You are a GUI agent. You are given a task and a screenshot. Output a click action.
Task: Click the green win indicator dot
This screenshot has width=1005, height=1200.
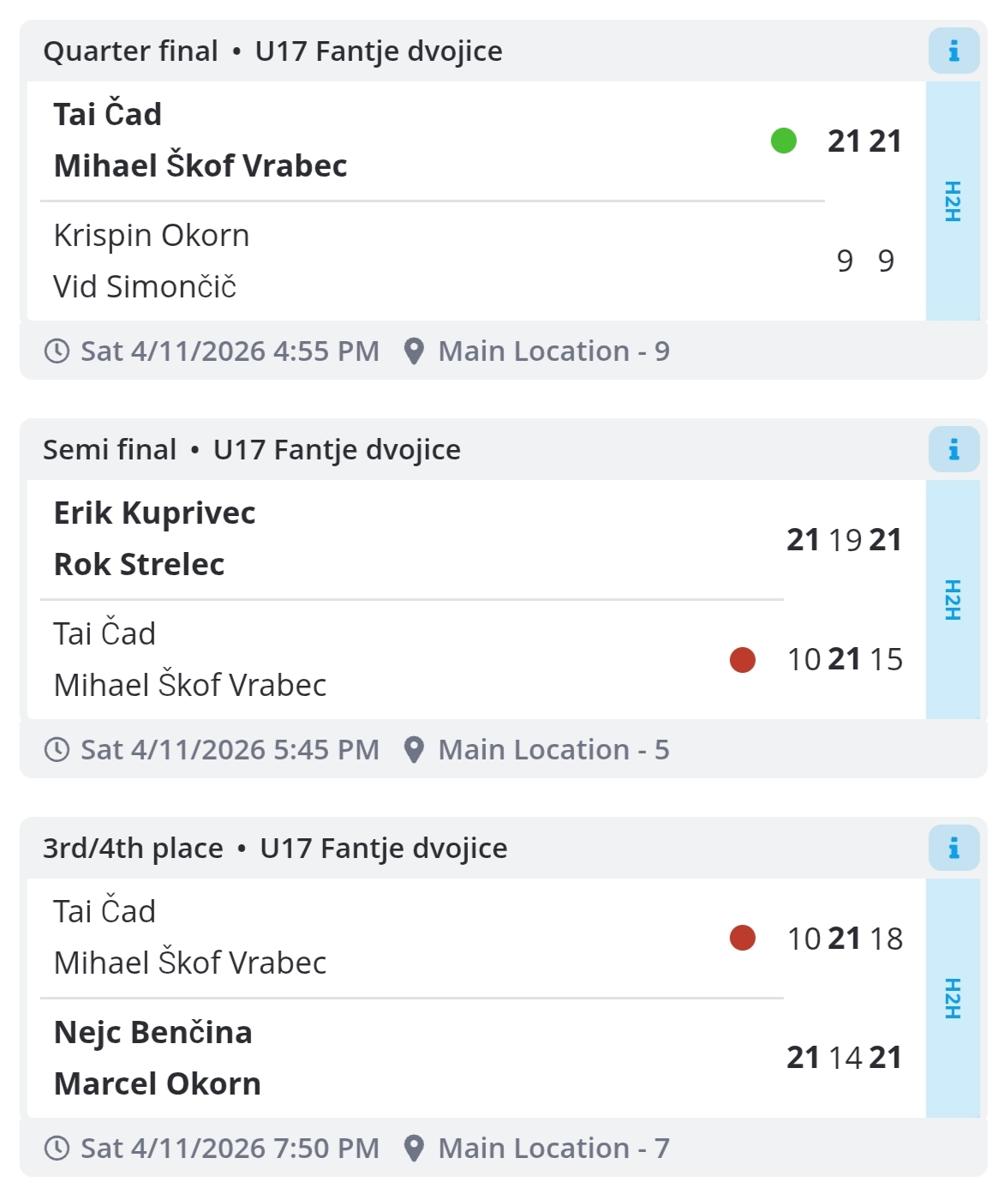(784, 141)
